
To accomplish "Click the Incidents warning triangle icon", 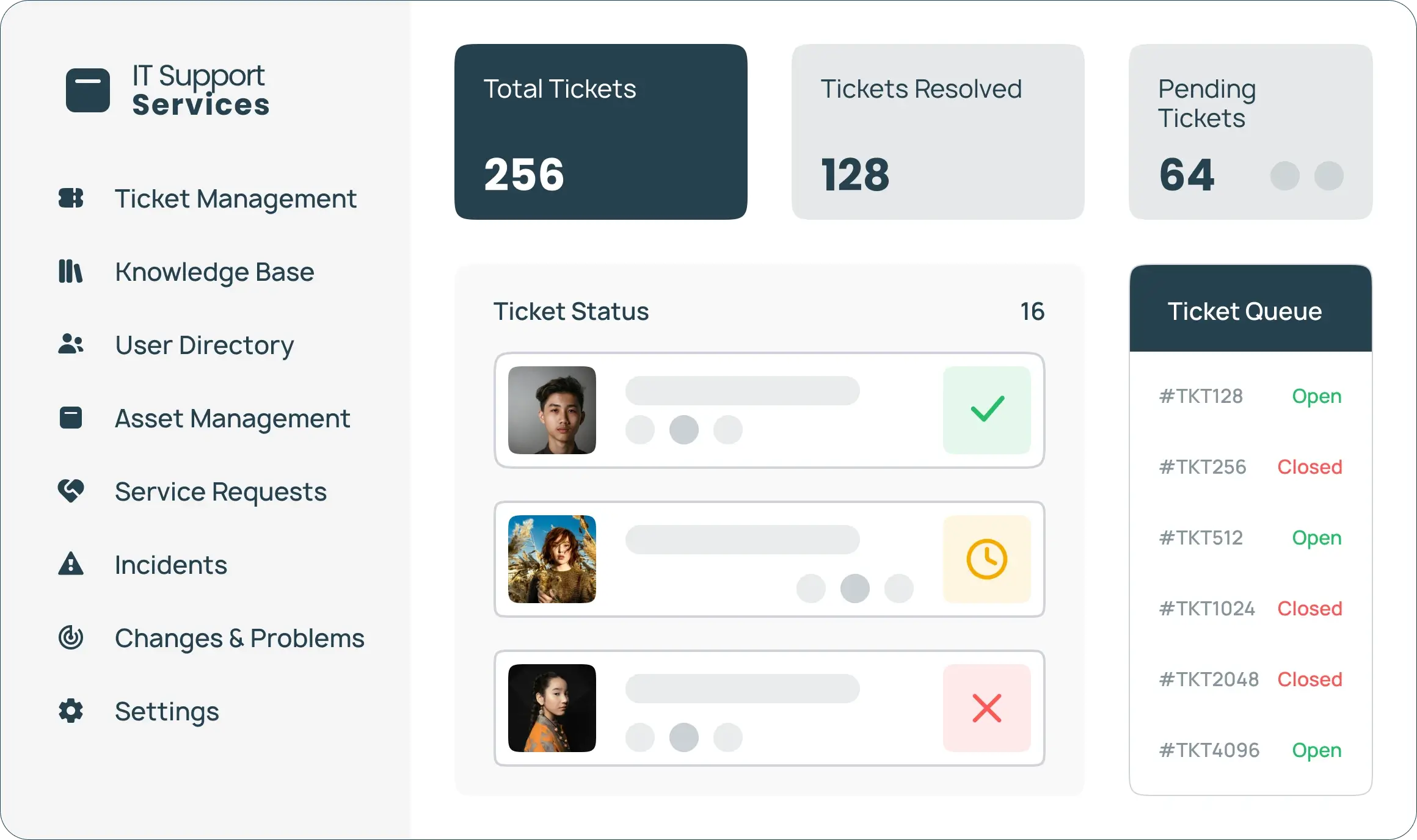I will (x=71, y=564).
